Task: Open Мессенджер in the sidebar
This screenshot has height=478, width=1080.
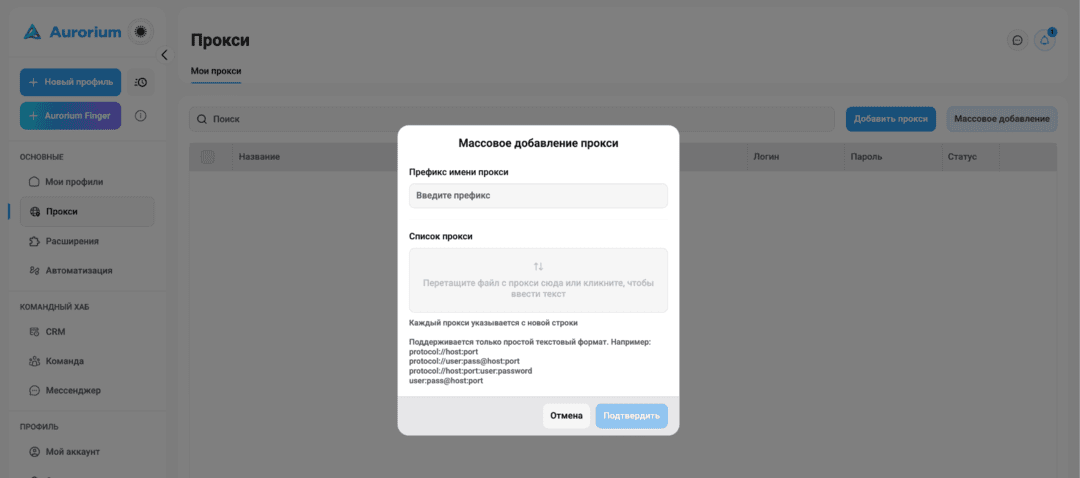Action: [x=87, y=391]
